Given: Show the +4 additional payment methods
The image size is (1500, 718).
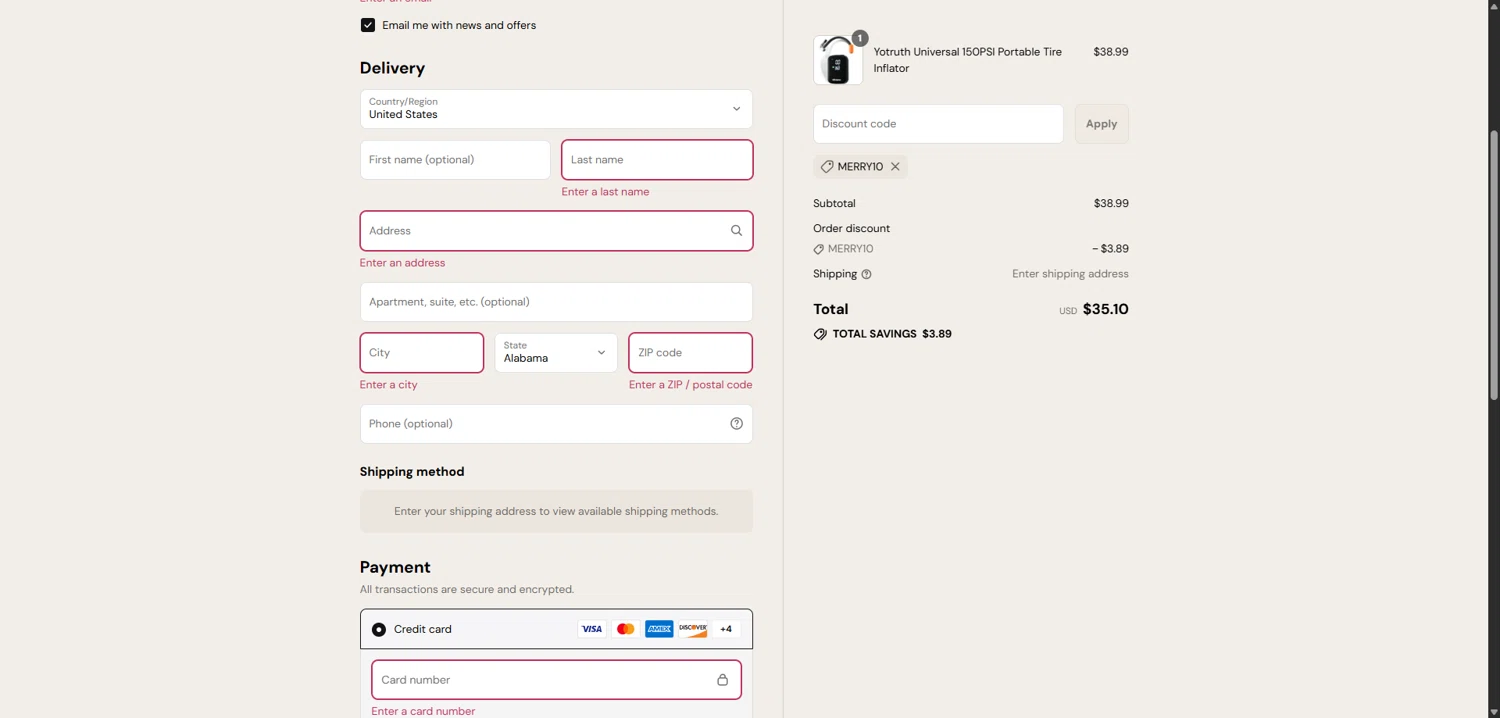Looking at the screenshot, I should (726, 629).
